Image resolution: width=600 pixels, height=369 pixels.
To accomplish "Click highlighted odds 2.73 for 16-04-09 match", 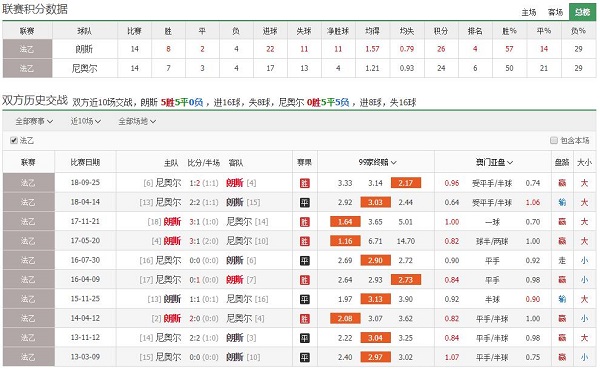I will 406,280.
